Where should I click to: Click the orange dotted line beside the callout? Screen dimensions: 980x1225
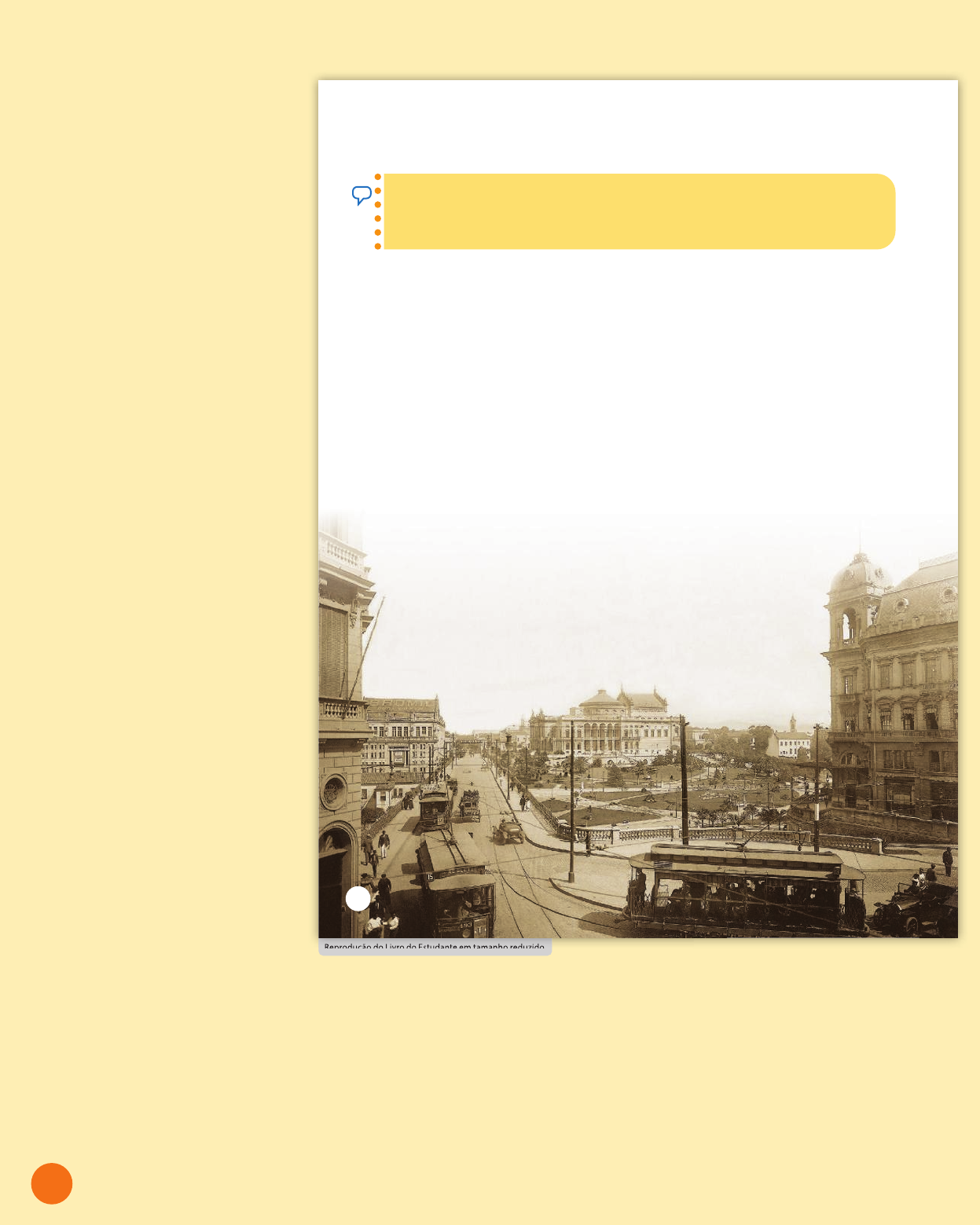tap(378, 211)
